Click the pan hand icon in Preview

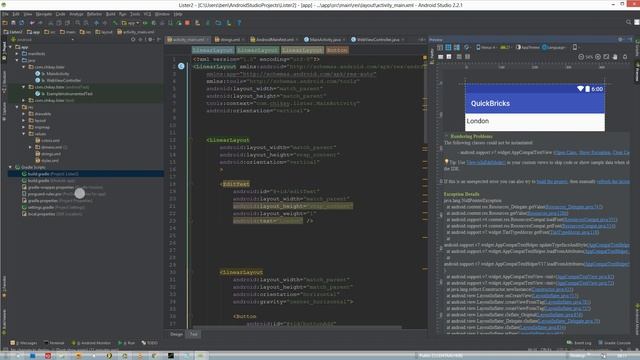pyautogui.click(x=616, y=57)
